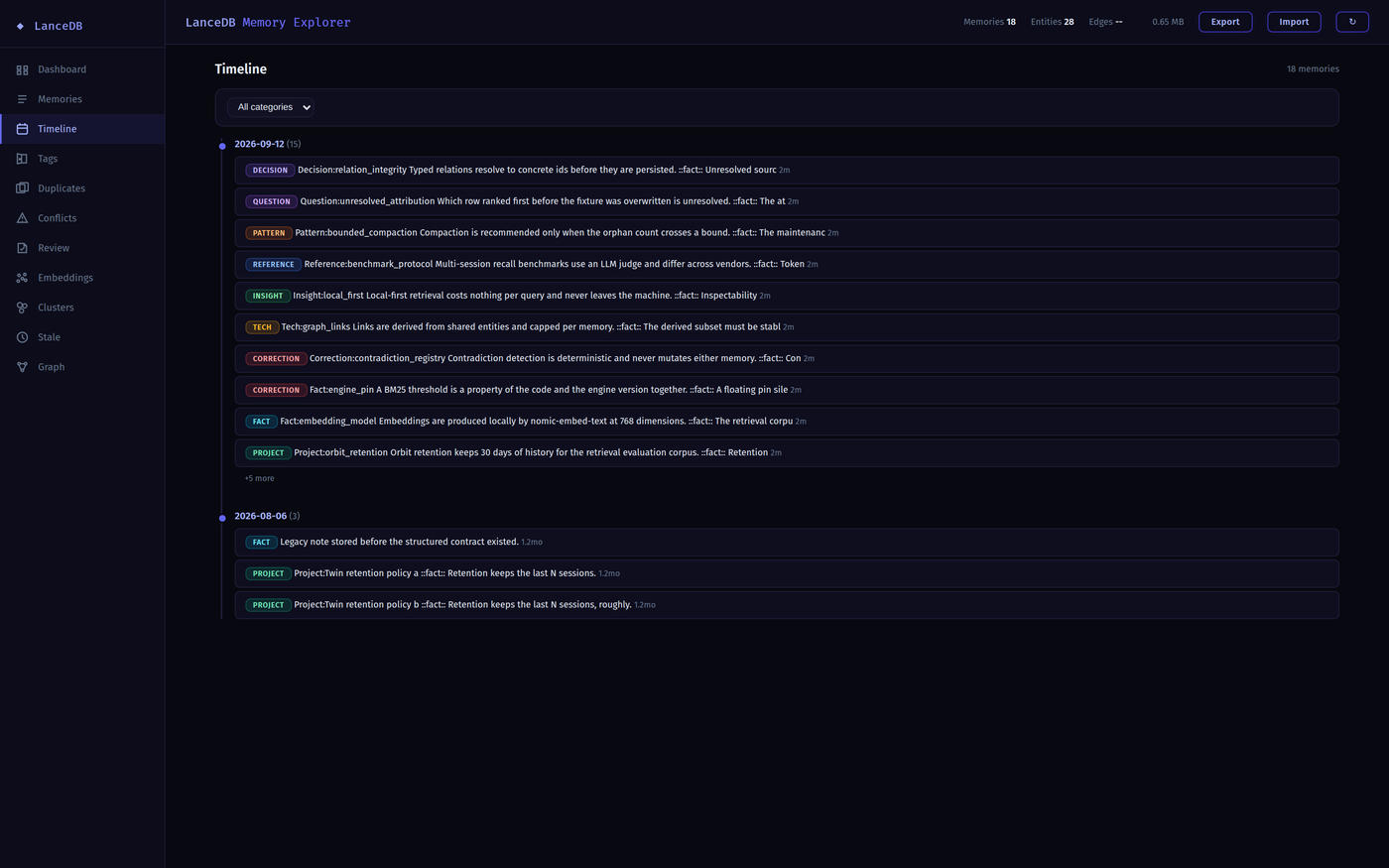Navigate to Duplicates view

[82, 188]
